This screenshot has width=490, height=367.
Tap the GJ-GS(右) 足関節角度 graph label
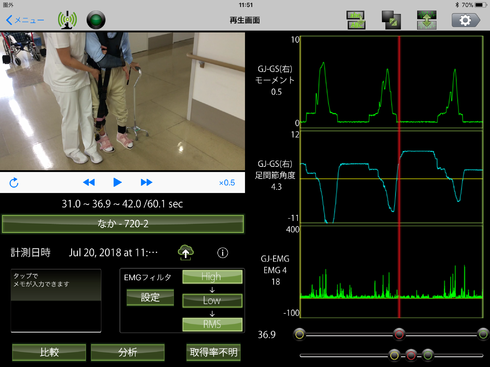275,175
